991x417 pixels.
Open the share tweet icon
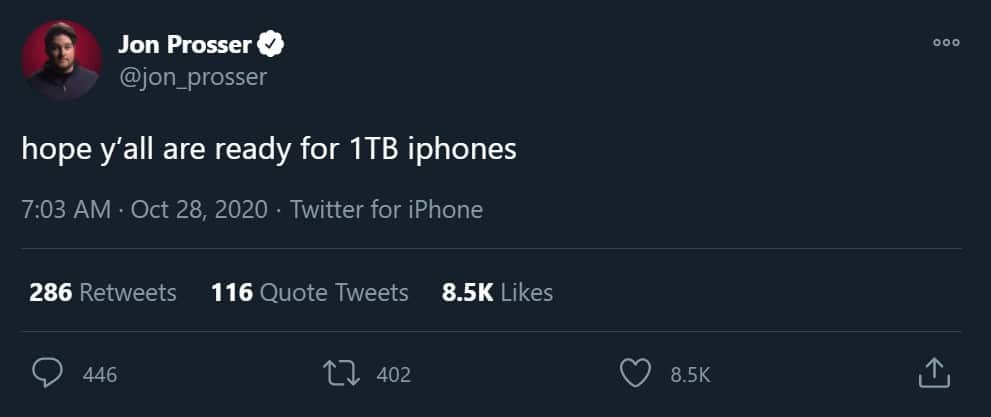tap(931, 374)
